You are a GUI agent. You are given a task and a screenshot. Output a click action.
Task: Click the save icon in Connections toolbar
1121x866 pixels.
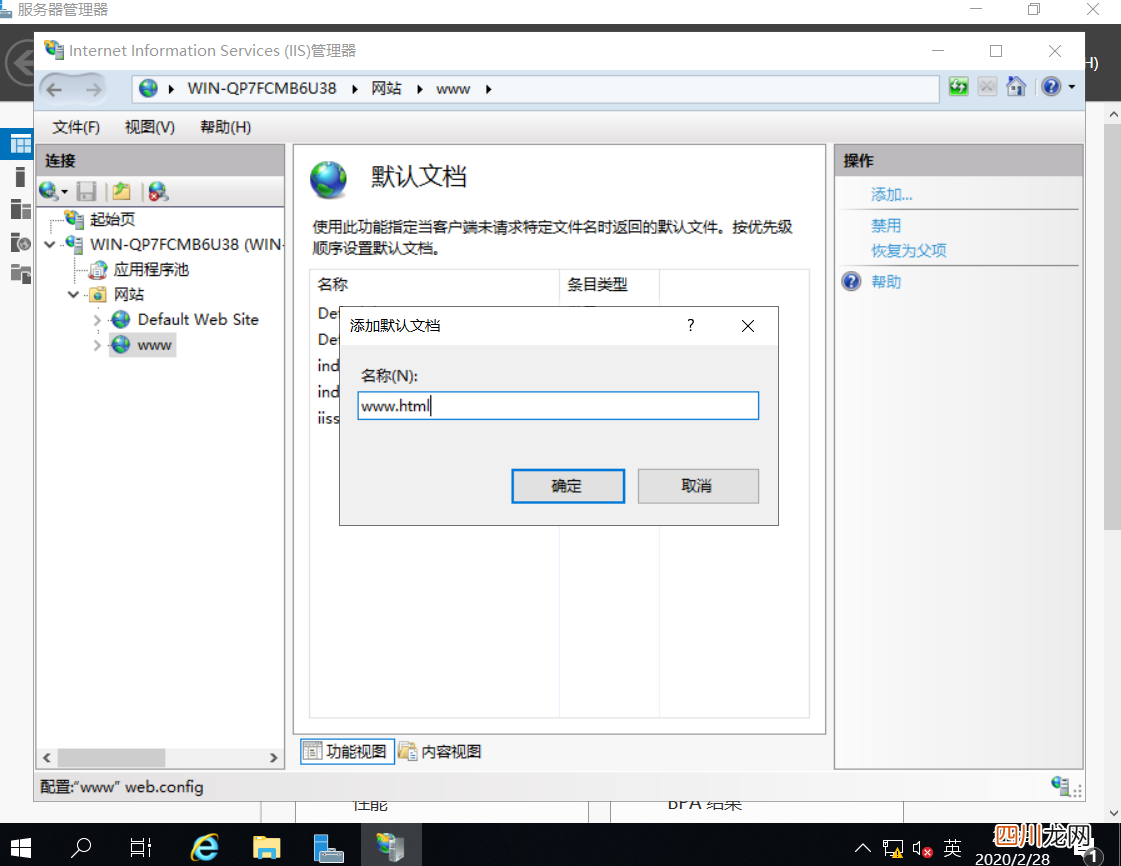pos(87,191)
